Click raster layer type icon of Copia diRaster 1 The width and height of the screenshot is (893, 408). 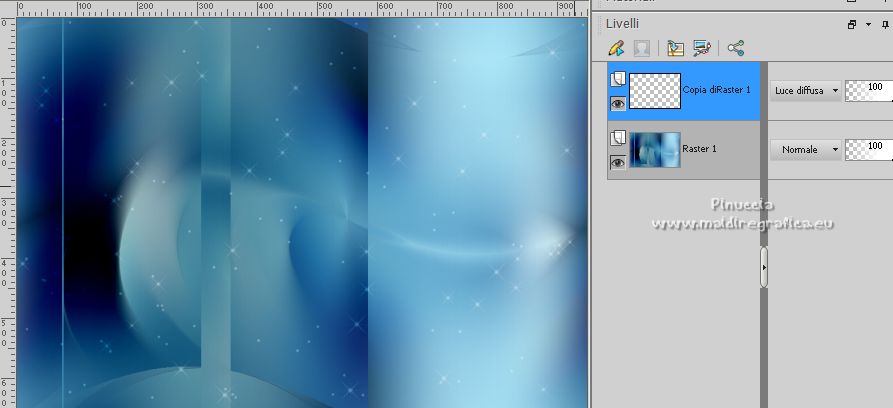coord(618,79)
